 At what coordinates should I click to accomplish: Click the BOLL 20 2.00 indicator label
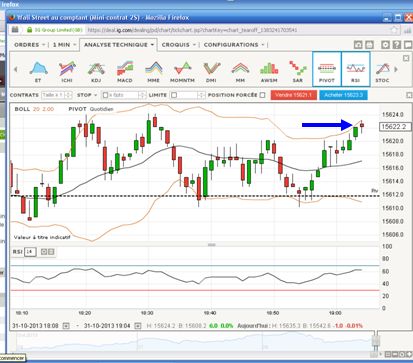tap(34, 109)
